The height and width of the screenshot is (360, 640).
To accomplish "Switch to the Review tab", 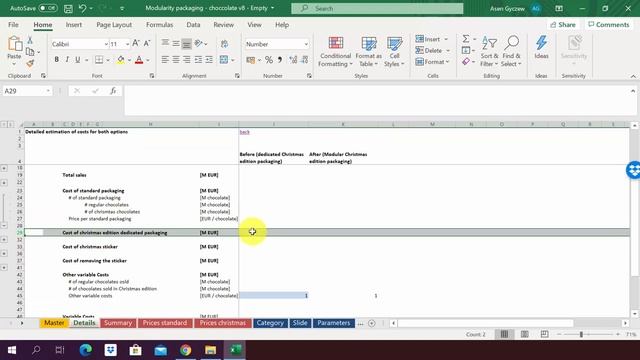I will (x=224, y=25).
